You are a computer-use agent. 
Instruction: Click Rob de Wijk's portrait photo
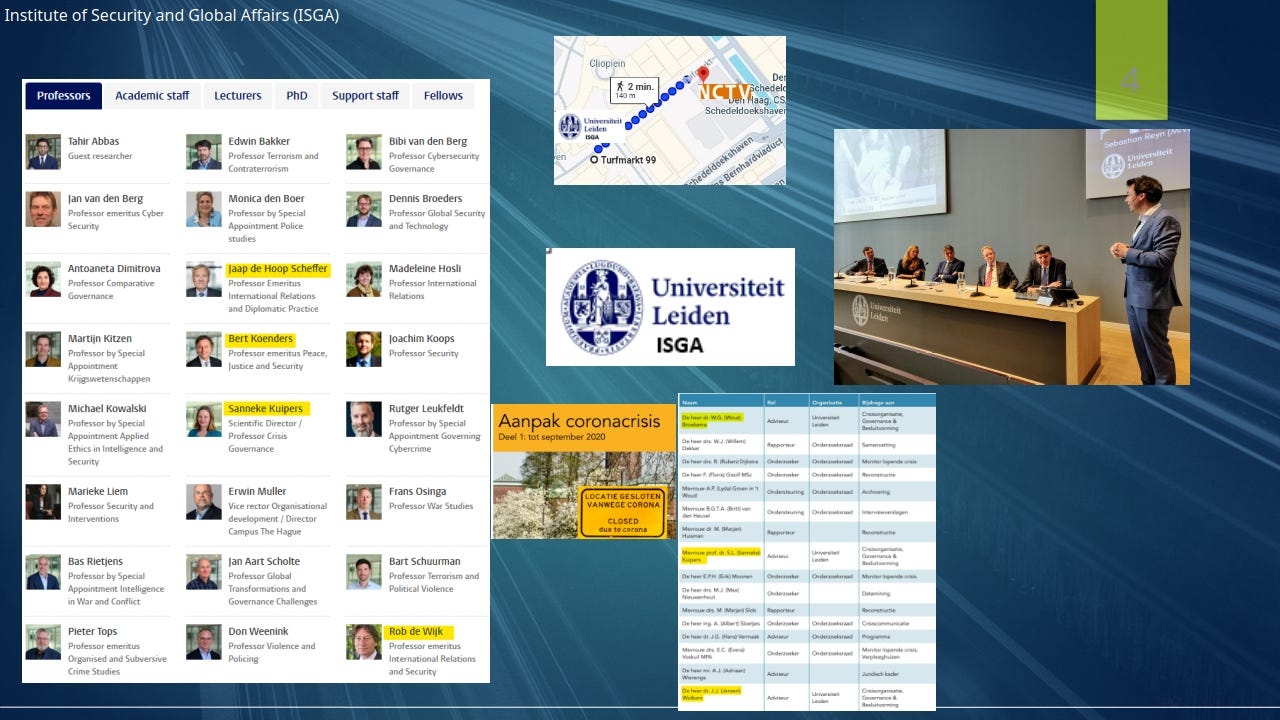click(x=364, y=642)
